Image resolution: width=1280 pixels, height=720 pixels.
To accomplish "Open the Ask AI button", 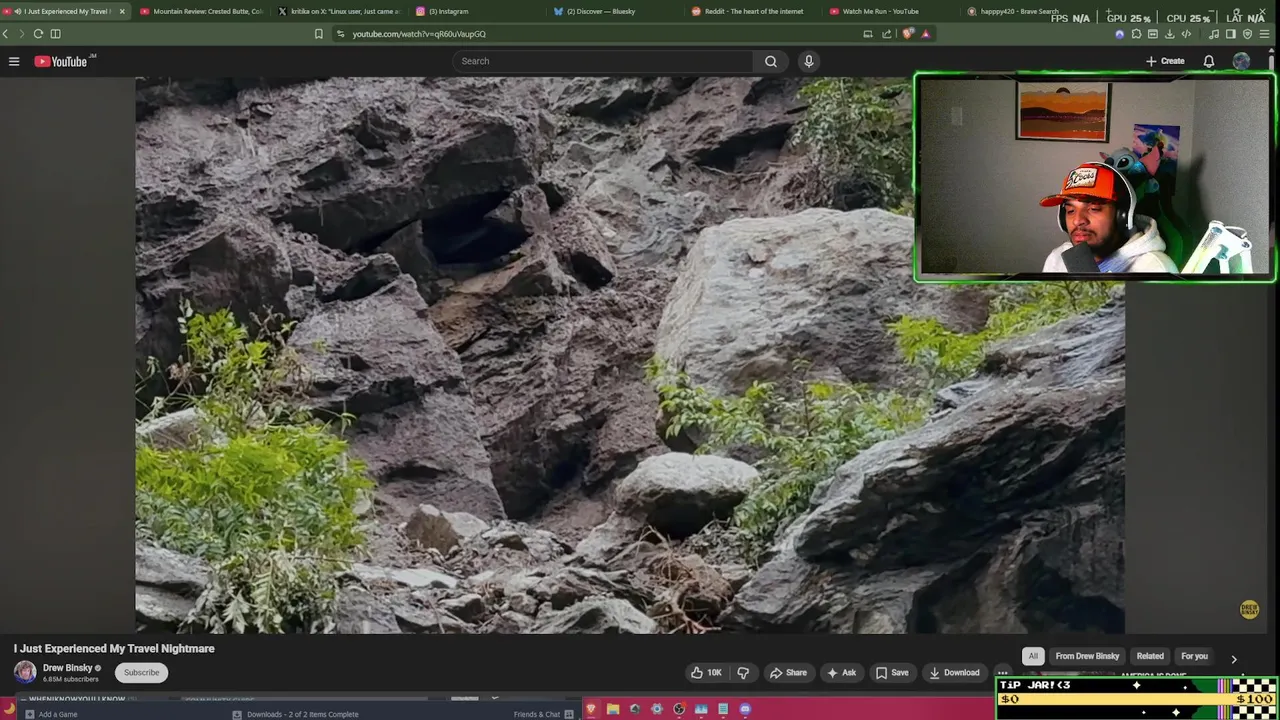I will [840, 673].
